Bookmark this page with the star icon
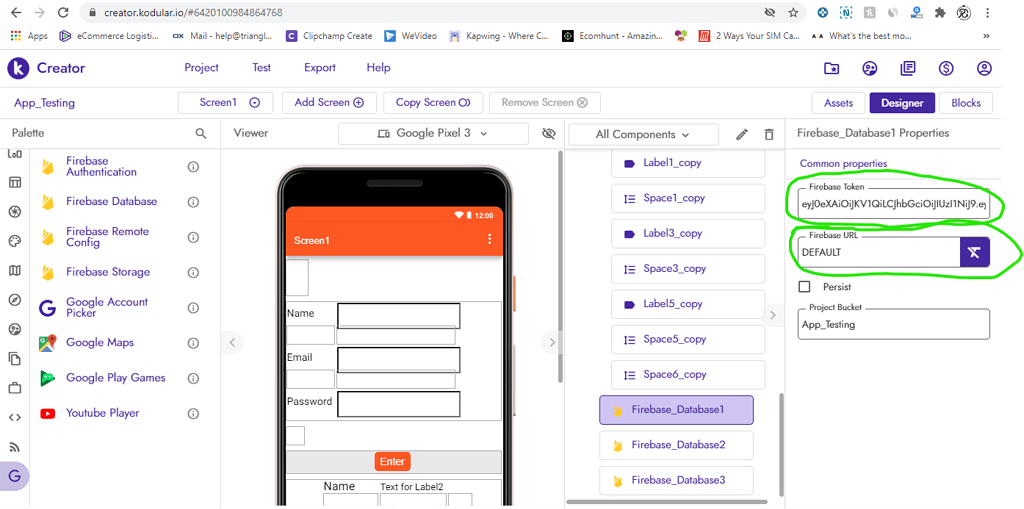 793,12
